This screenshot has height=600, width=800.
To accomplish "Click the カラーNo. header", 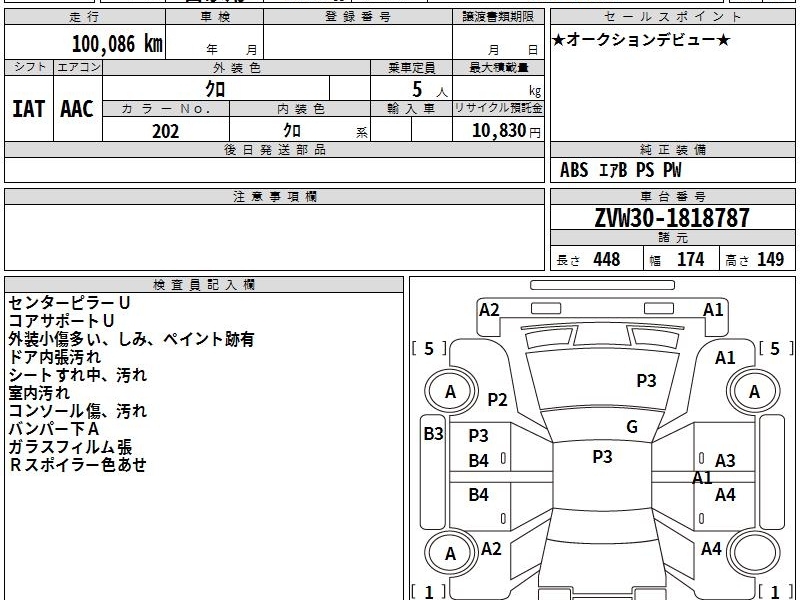I will click(x=166, y=109).
